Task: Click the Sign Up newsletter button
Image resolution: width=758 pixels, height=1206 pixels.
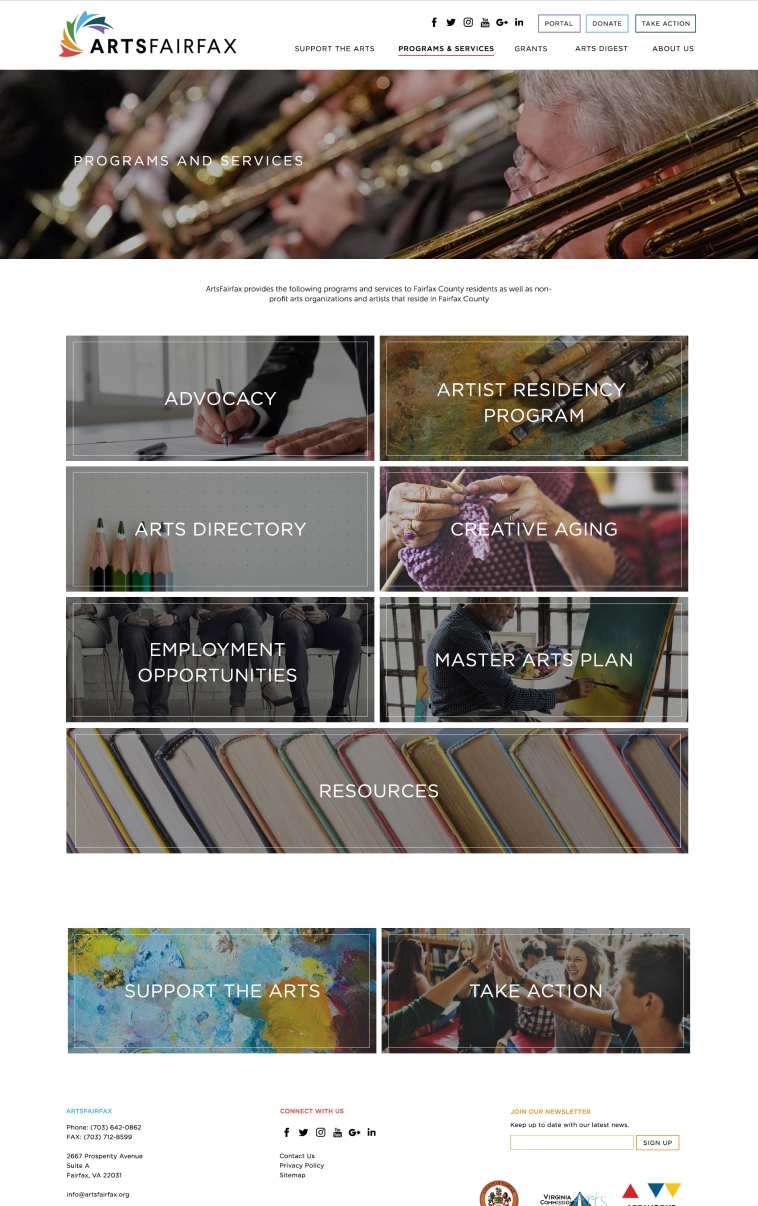Action: pos(657,1142)
